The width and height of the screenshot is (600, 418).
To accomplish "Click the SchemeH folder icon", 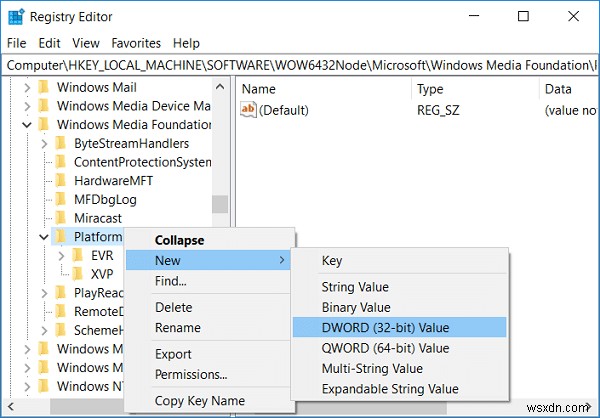I will (60, 330).
